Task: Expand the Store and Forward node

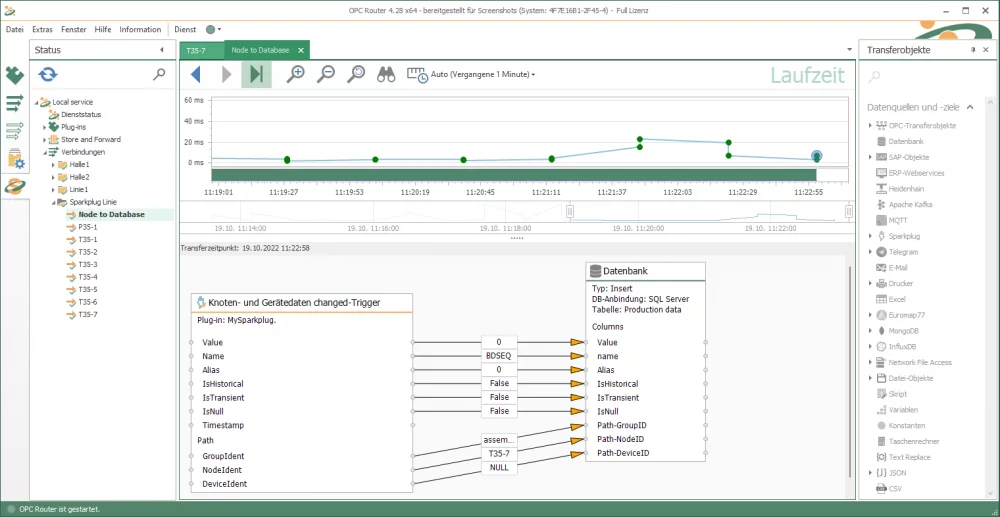Action: click(x=45, y=140)
